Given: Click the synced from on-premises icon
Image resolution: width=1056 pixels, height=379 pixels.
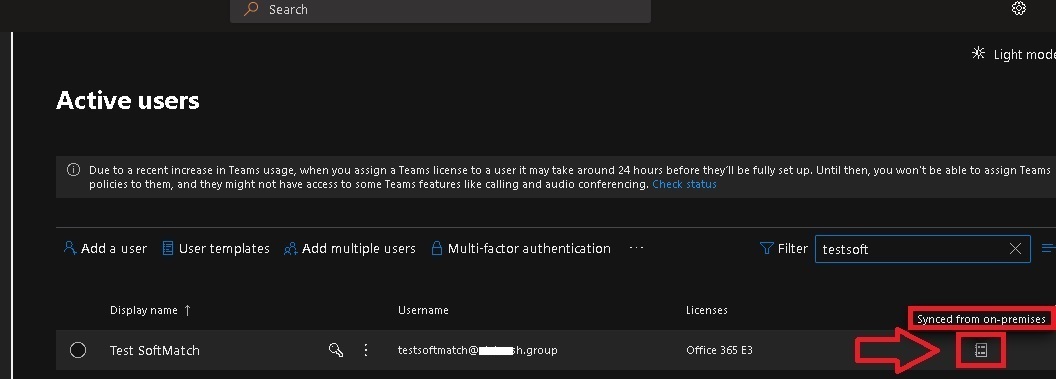Looking at the screenshot, I should tap(981, 349).
